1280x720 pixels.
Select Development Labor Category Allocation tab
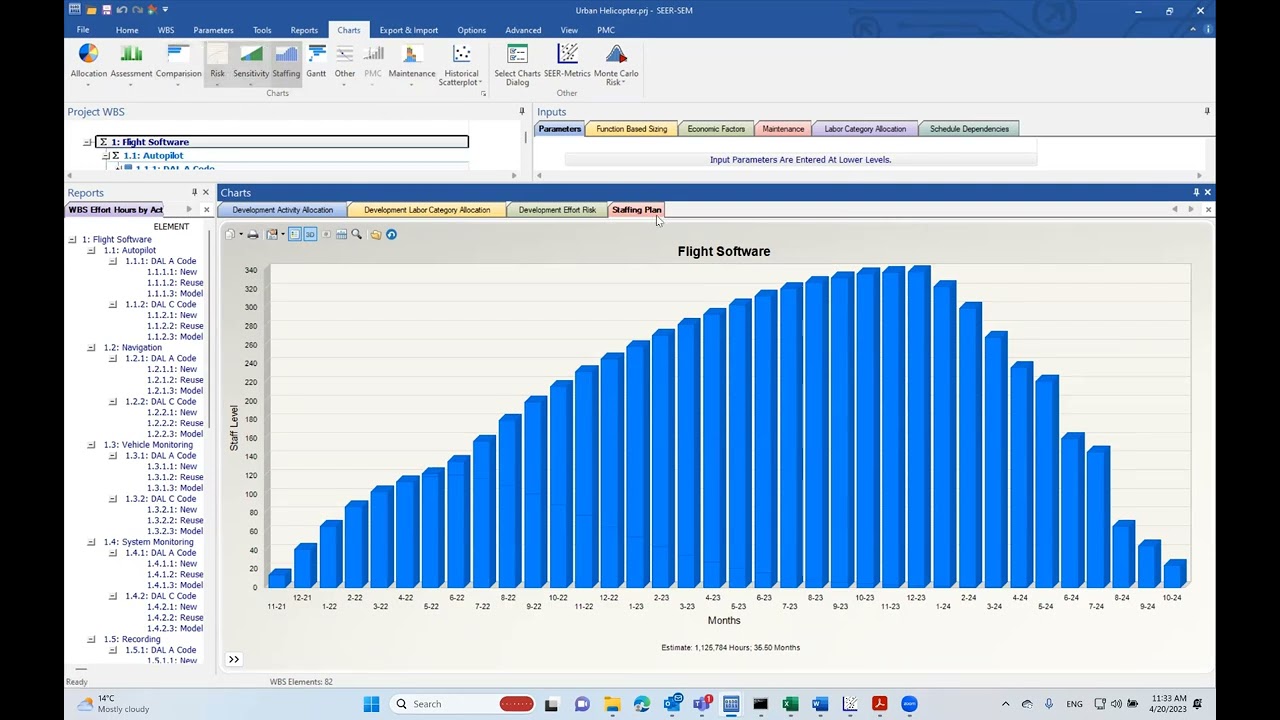pos(427,210)
